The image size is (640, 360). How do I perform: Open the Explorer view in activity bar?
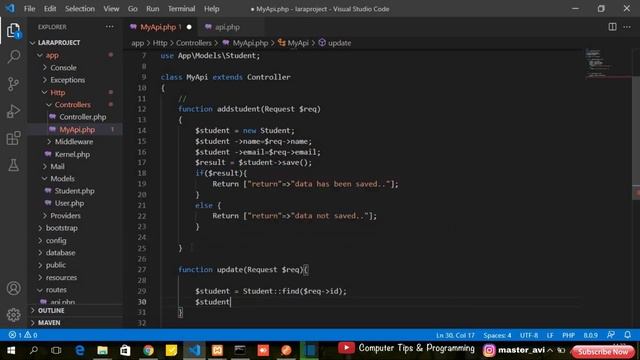click(x=13, y=30)
